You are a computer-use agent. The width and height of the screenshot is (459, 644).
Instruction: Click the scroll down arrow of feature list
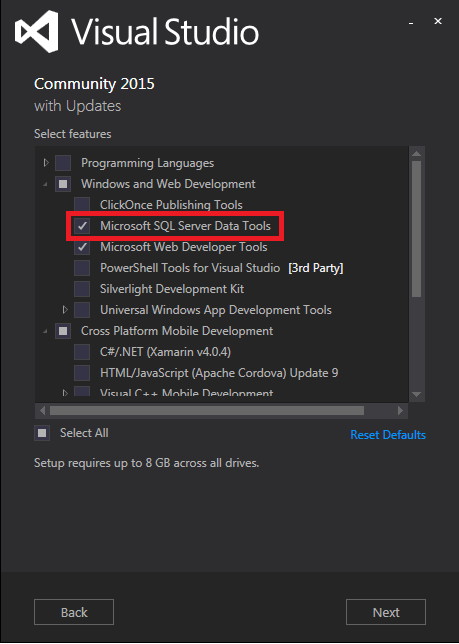coord(416,394)
